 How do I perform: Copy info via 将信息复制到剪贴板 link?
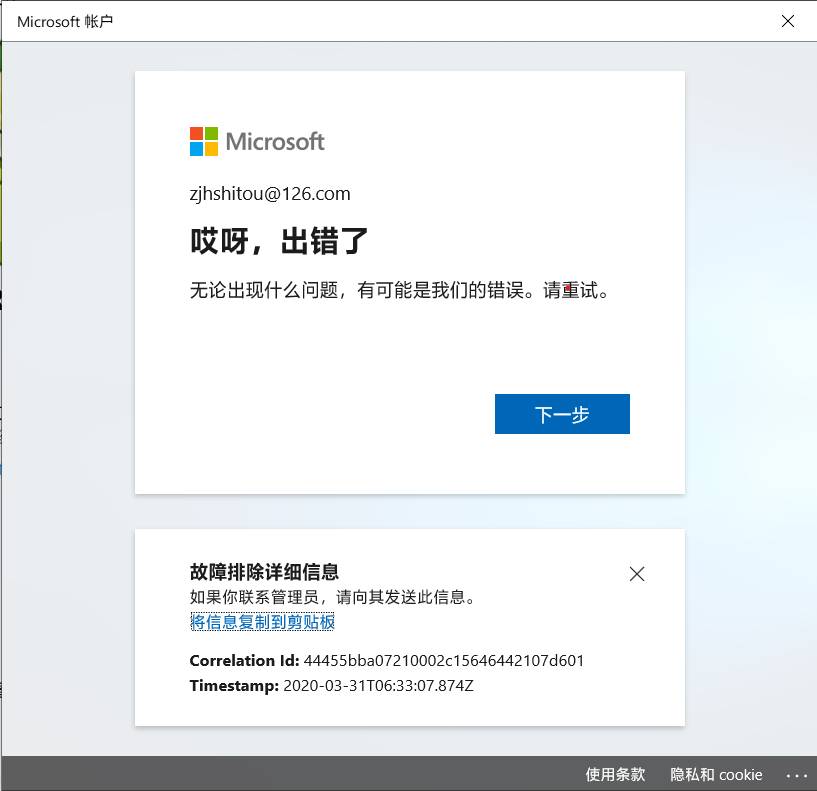263,622
